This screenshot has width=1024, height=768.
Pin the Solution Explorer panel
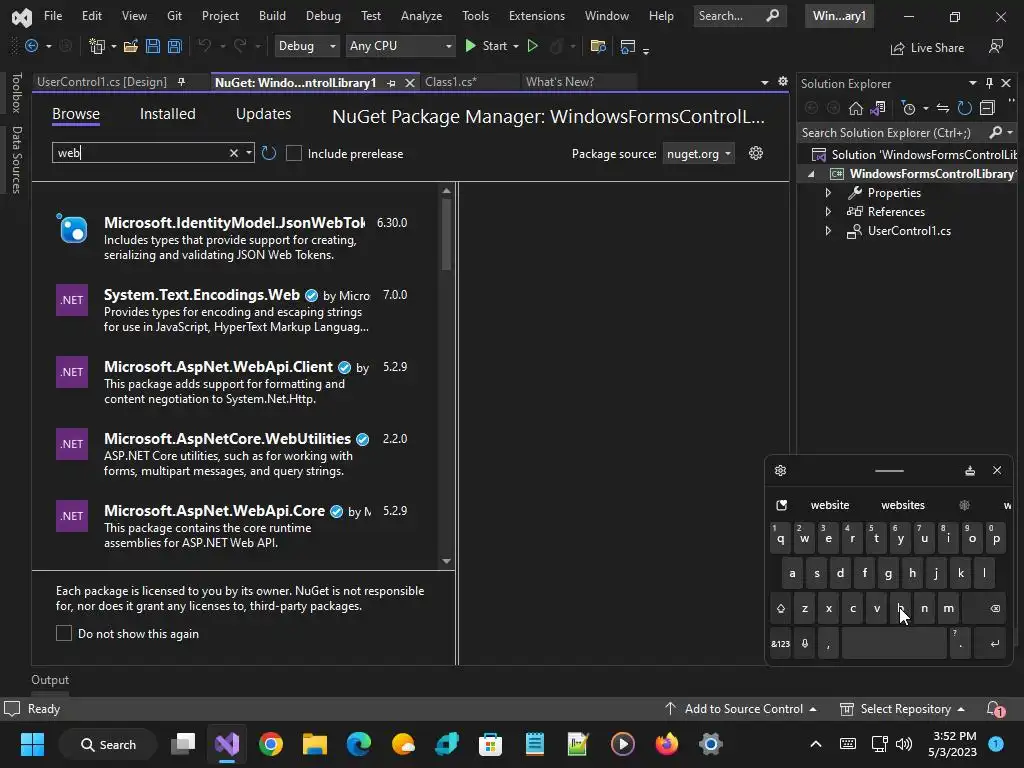click(989, 83)
